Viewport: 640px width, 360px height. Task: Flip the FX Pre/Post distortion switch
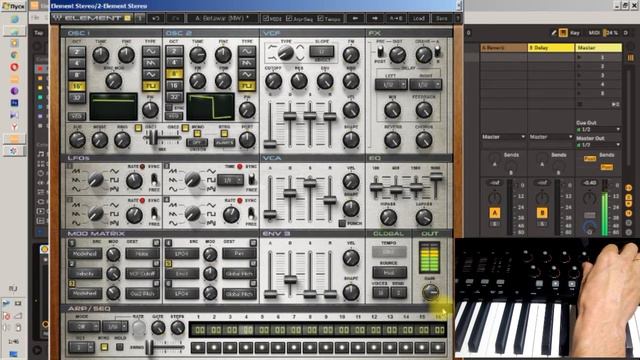[380, 51]
